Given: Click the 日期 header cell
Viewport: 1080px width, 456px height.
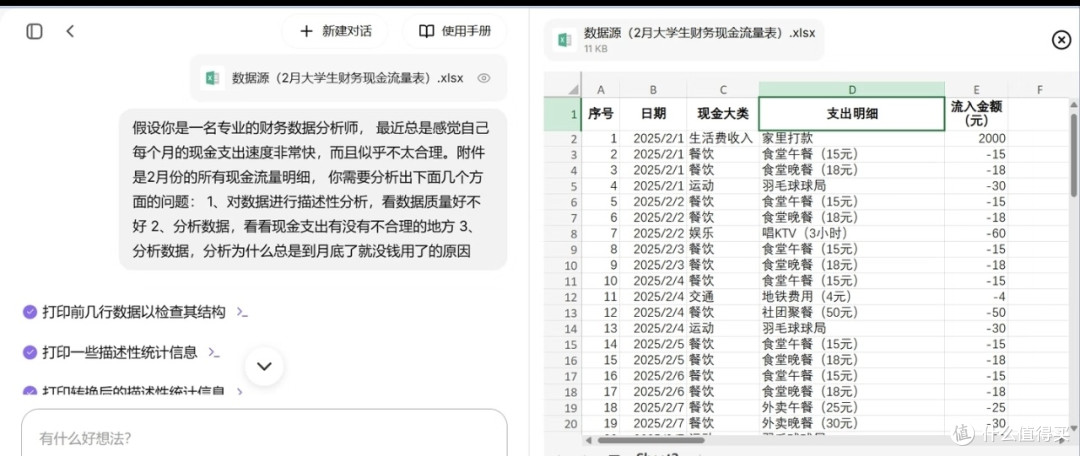Looking at the screenshot, I should coord(653,114).
